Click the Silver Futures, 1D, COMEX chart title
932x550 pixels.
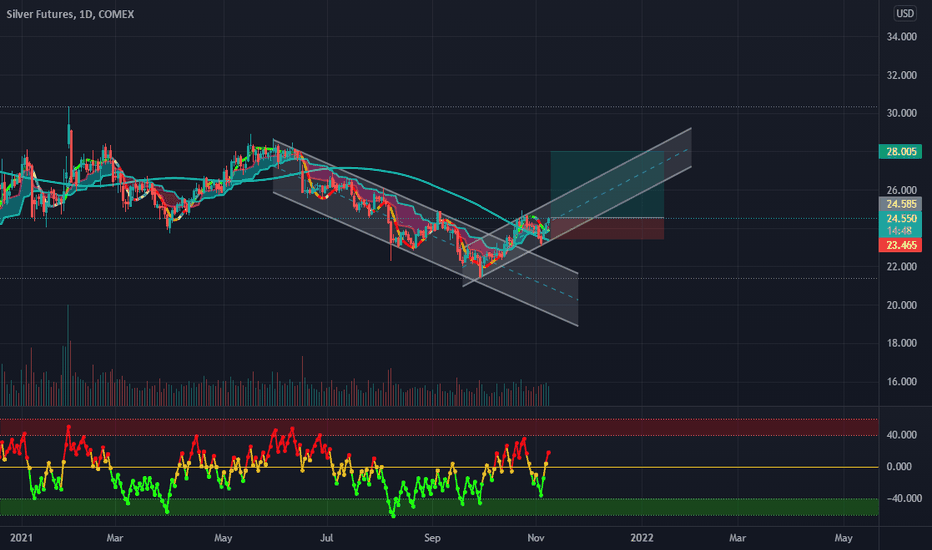[x=70, y=14]
